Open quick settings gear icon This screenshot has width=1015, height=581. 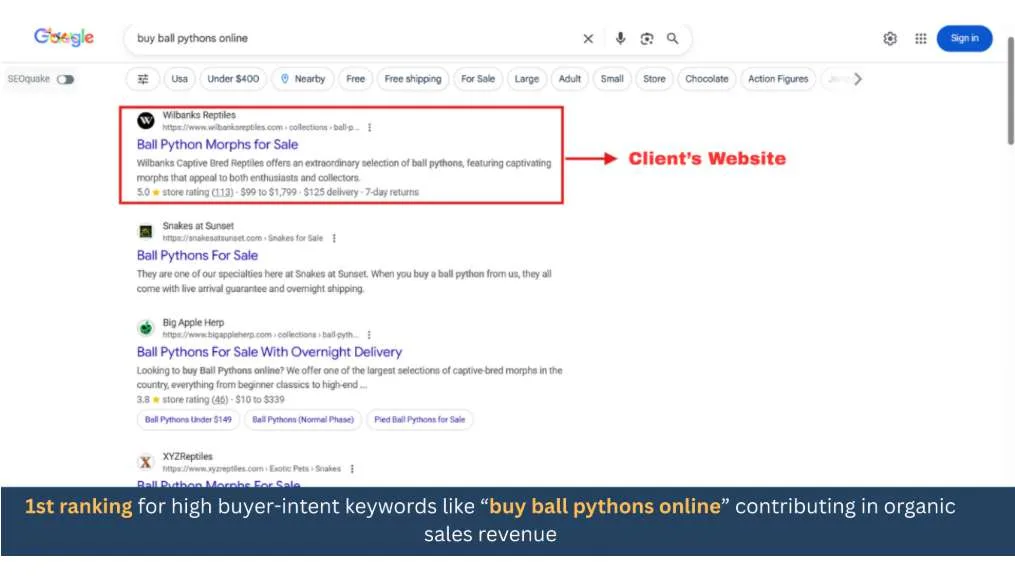890,39
